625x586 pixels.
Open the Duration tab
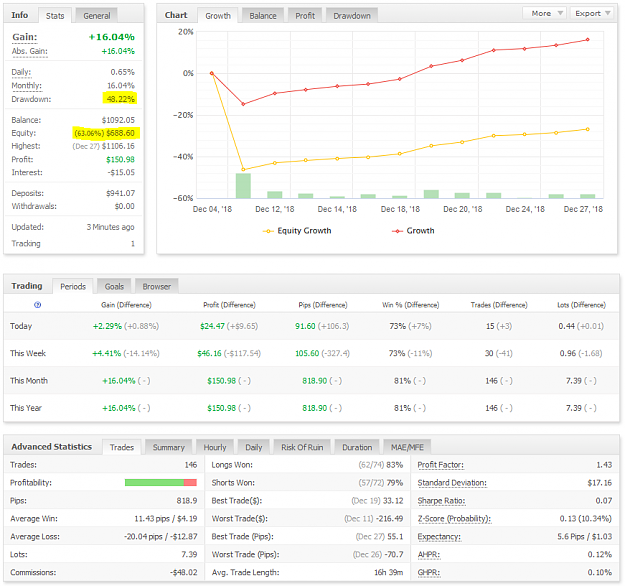click(357, 447)
